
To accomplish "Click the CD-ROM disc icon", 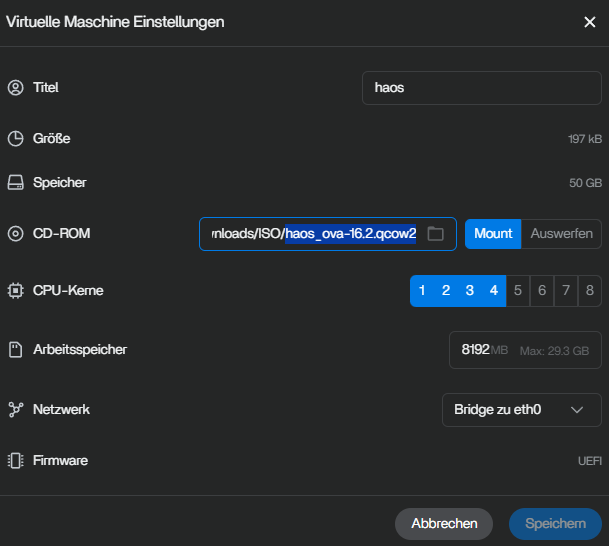I will coord(15,234).
